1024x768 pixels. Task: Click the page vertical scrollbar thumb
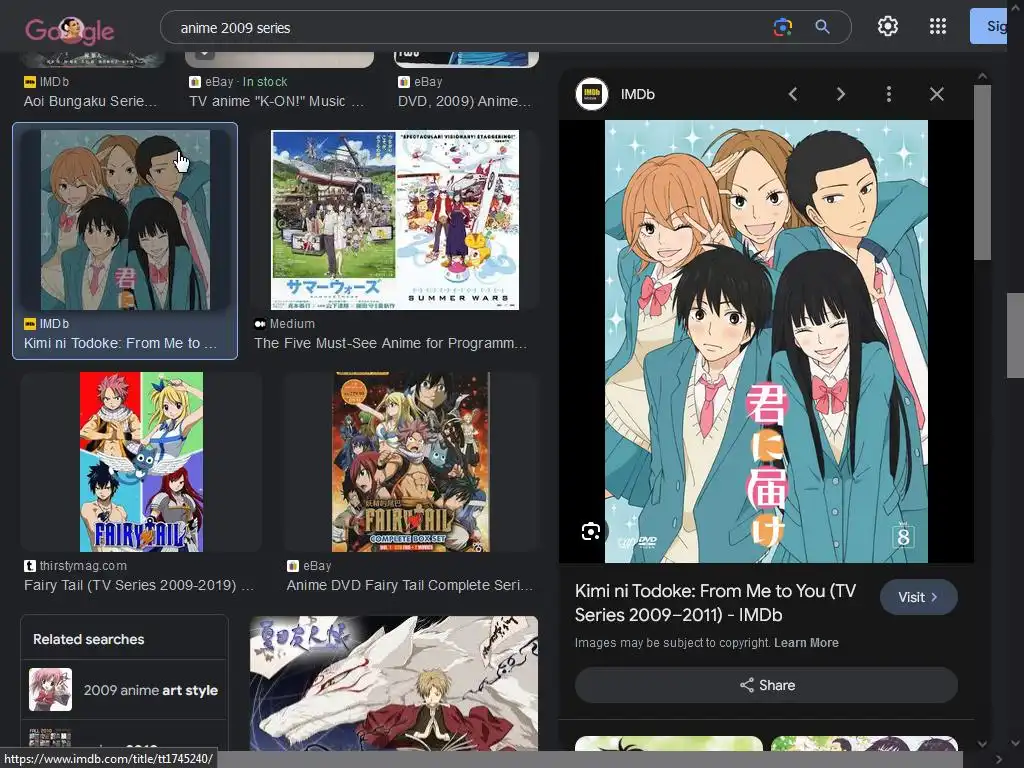[x=1015, y=335]
